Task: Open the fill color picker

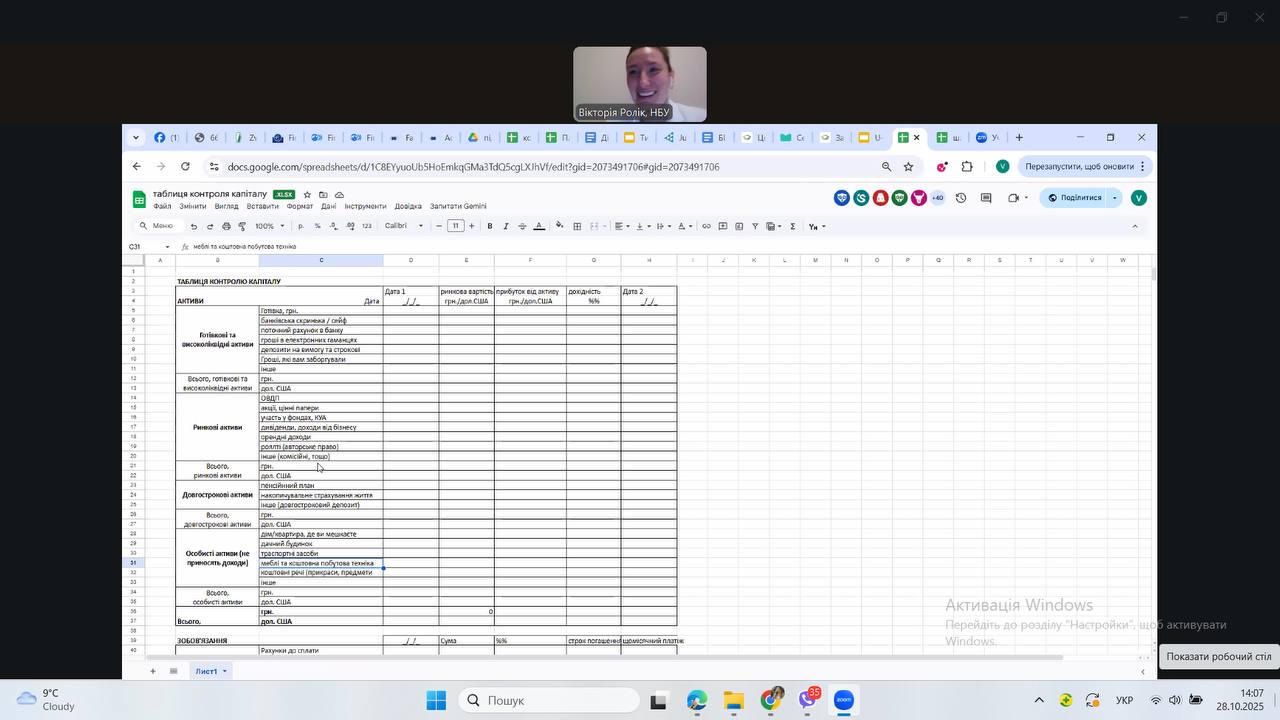Action: point(559,226)
